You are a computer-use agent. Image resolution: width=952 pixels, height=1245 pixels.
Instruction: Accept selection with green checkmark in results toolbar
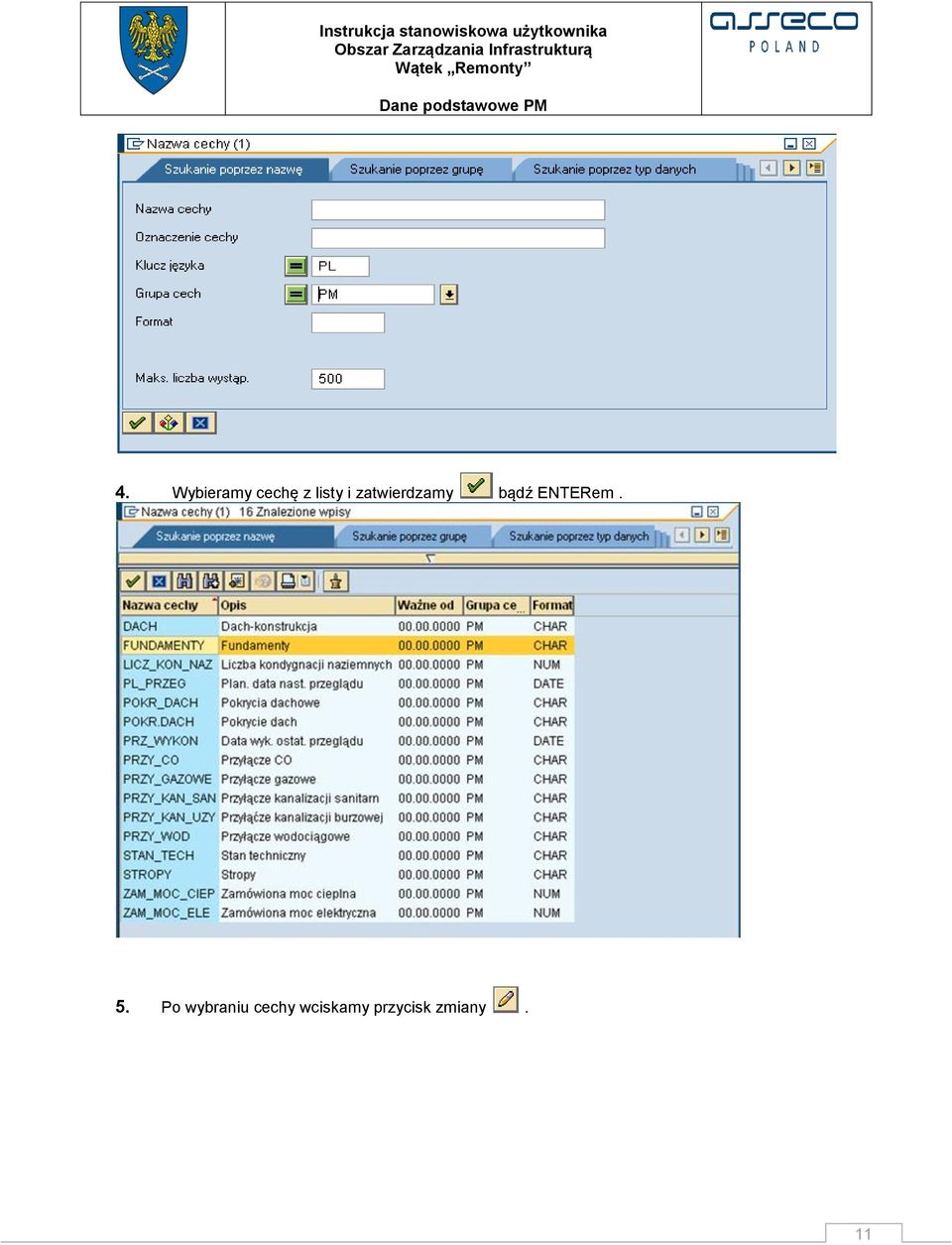point(133,581)
